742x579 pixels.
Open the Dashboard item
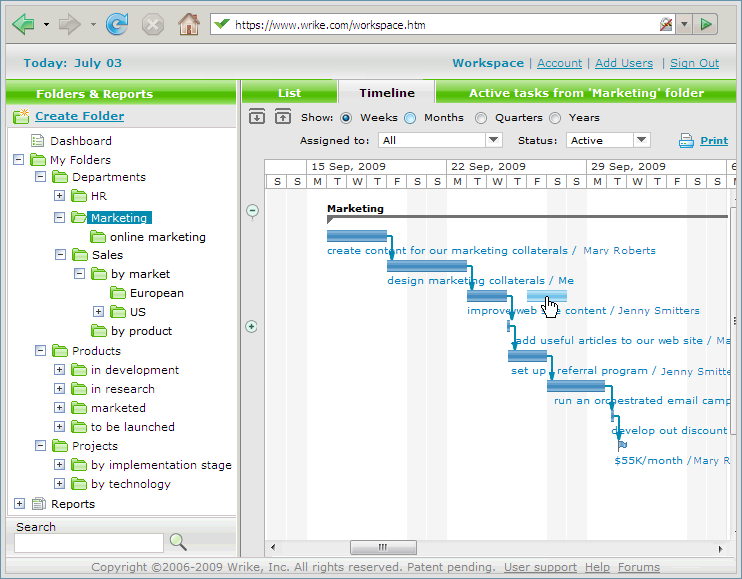[80, 141]
